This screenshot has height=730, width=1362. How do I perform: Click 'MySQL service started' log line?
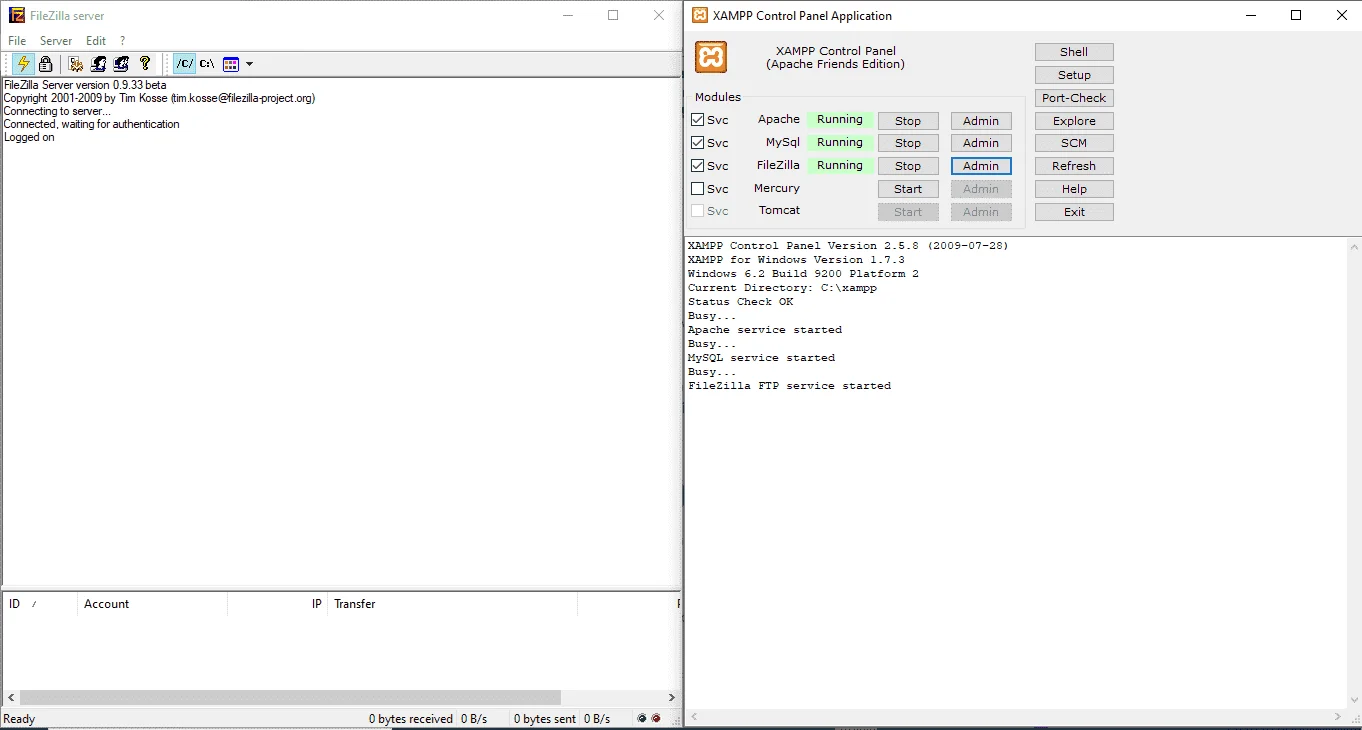[761, 358]
